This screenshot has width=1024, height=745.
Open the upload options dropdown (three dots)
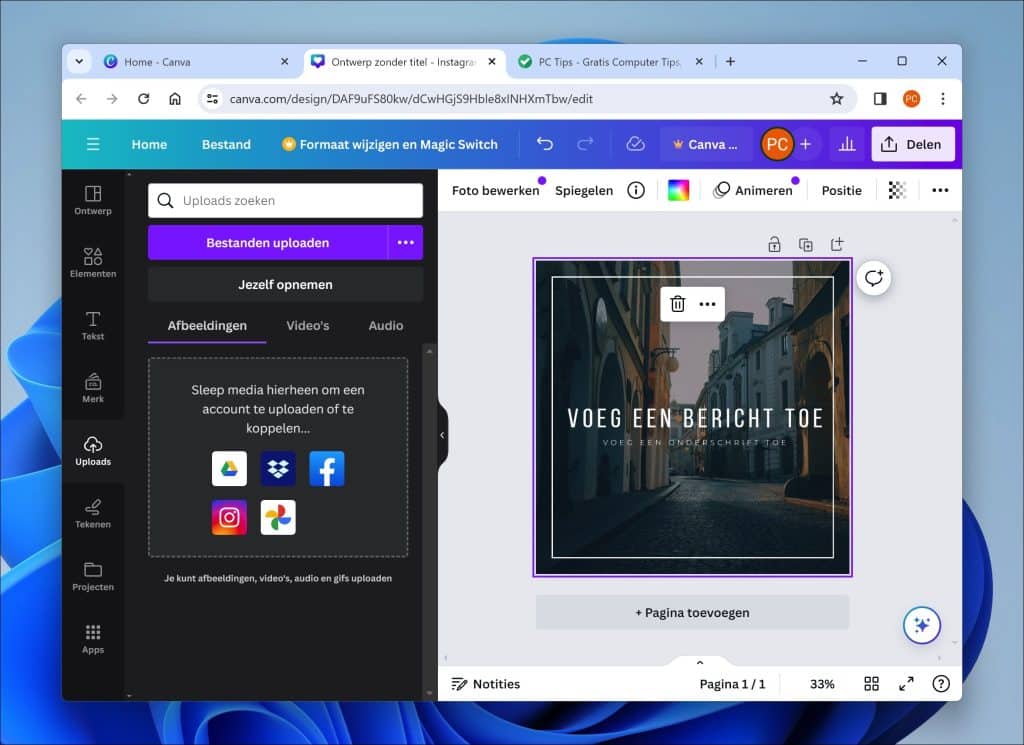point(406,242)
